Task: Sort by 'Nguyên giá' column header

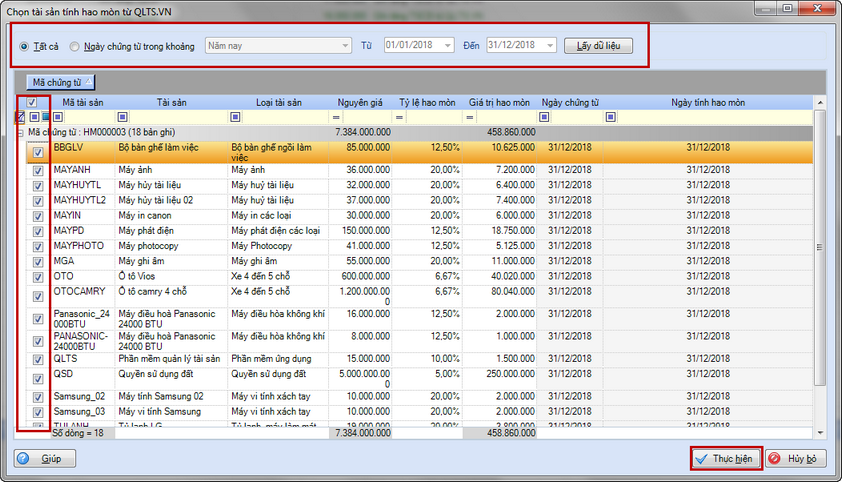Action: 360,102
